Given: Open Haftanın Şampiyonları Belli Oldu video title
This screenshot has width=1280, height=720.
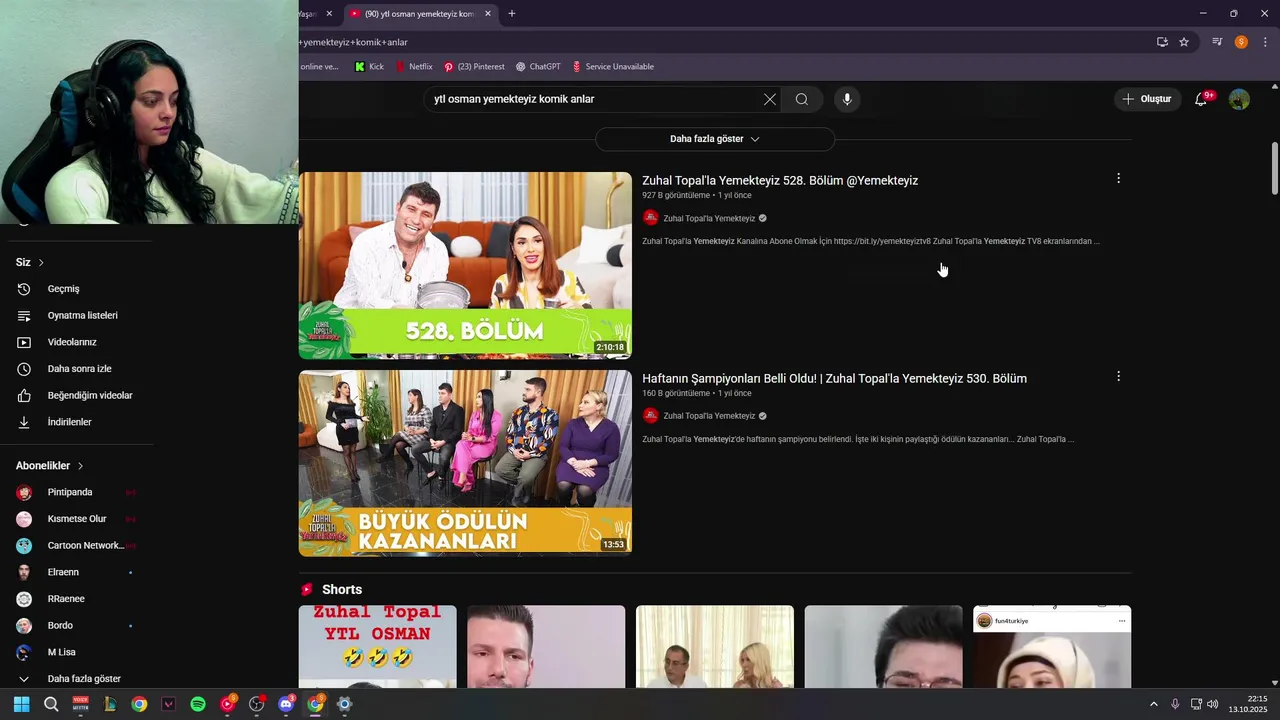Looking at the screenshot, I should 834,379.
